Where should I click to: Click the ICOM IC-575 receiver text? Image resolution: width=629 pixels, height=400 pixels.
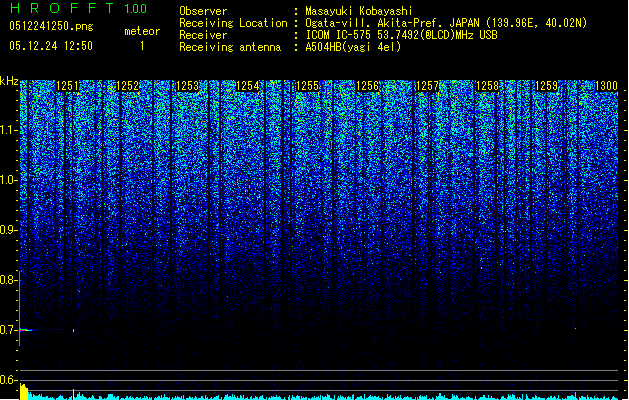401,35
